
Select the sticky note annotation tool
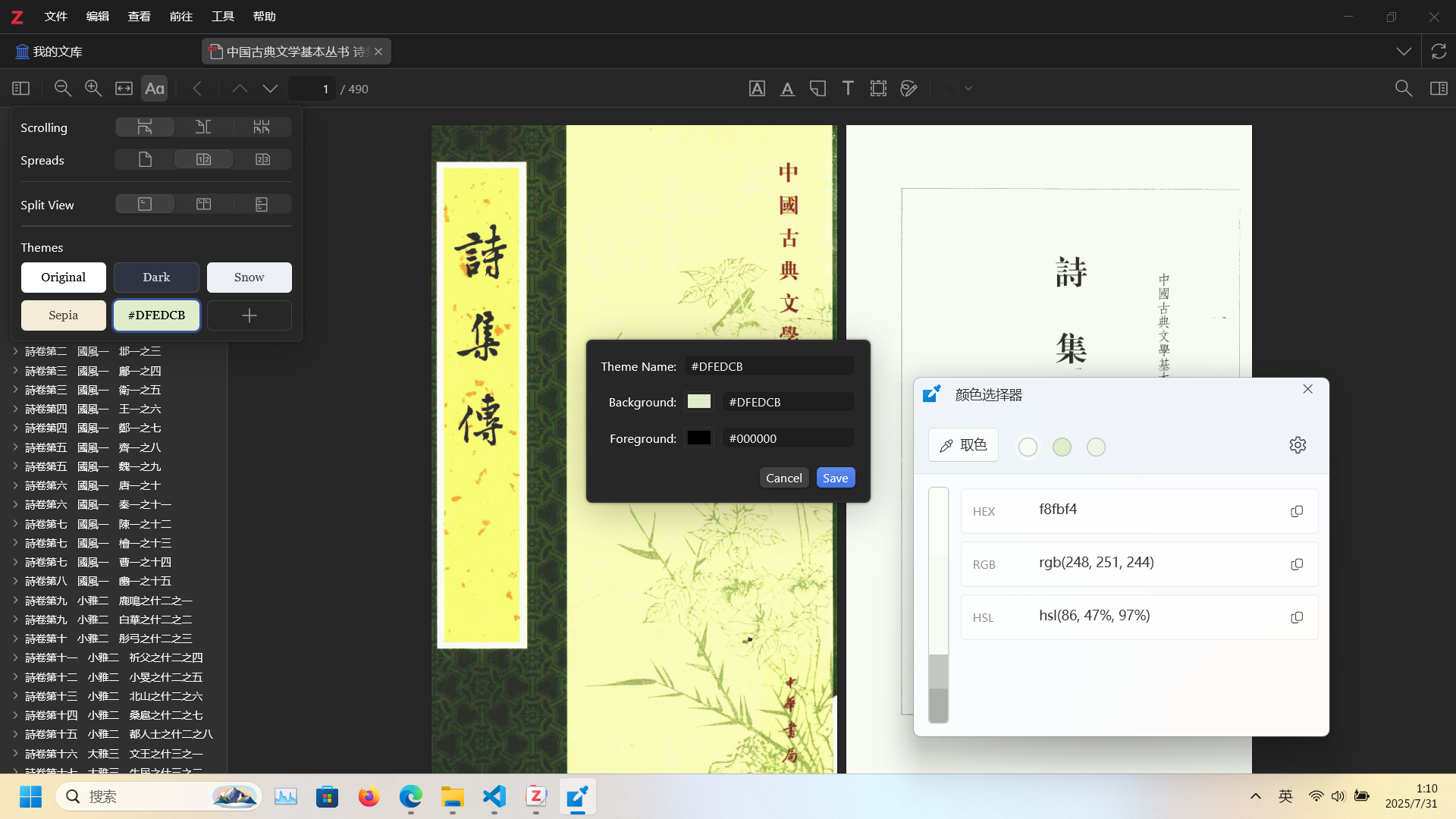click(817, 89)
